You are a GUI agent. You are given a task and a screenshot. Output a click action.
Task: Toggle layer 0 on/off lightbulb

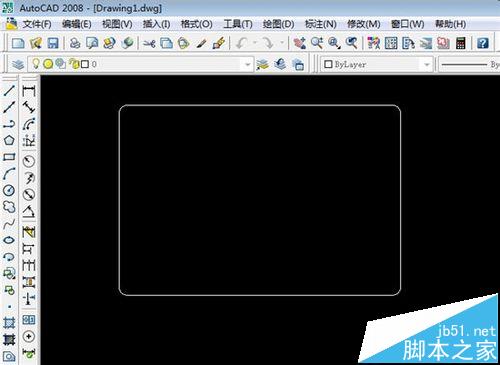(36, 64)
